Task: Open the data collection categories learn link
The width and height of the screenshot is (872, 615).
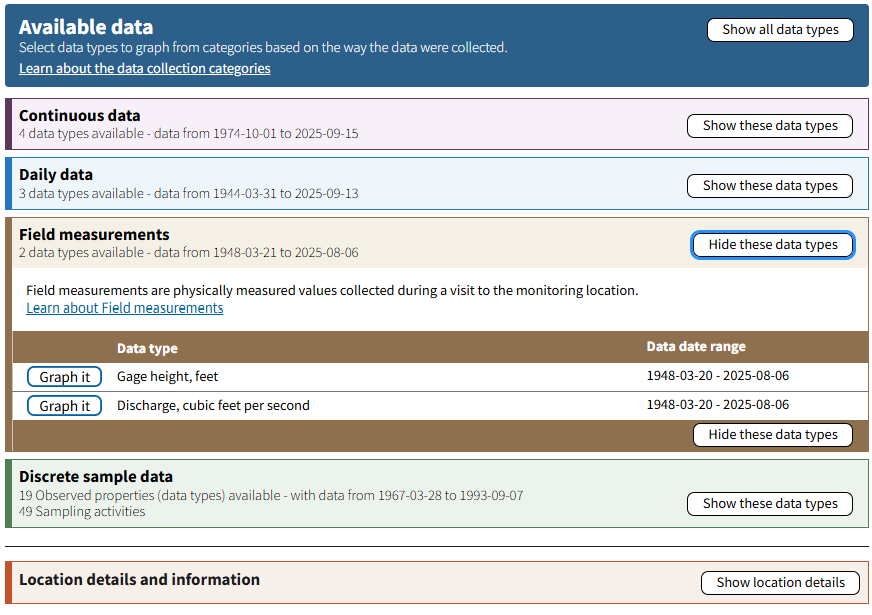Action: tap(144, 68)
